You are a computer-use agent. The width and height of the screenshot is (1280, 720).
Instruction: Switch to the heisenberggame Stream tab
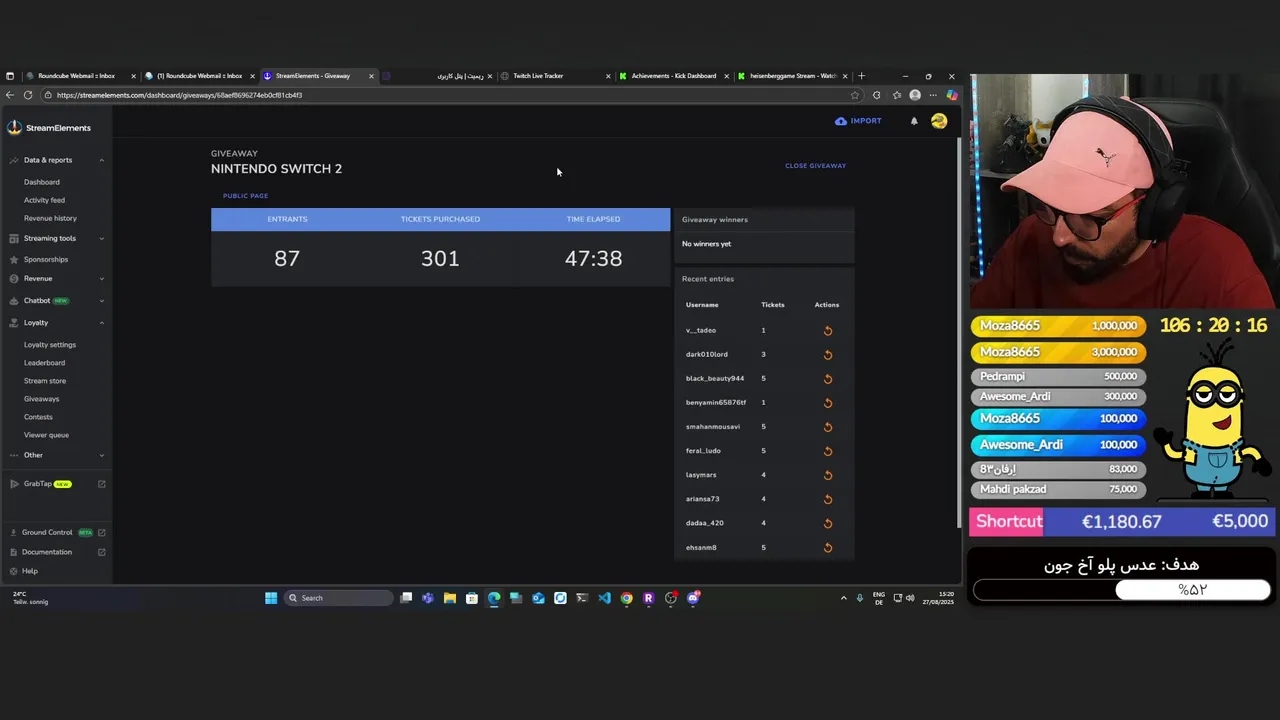pyautogui.click(x=792, y=76)
